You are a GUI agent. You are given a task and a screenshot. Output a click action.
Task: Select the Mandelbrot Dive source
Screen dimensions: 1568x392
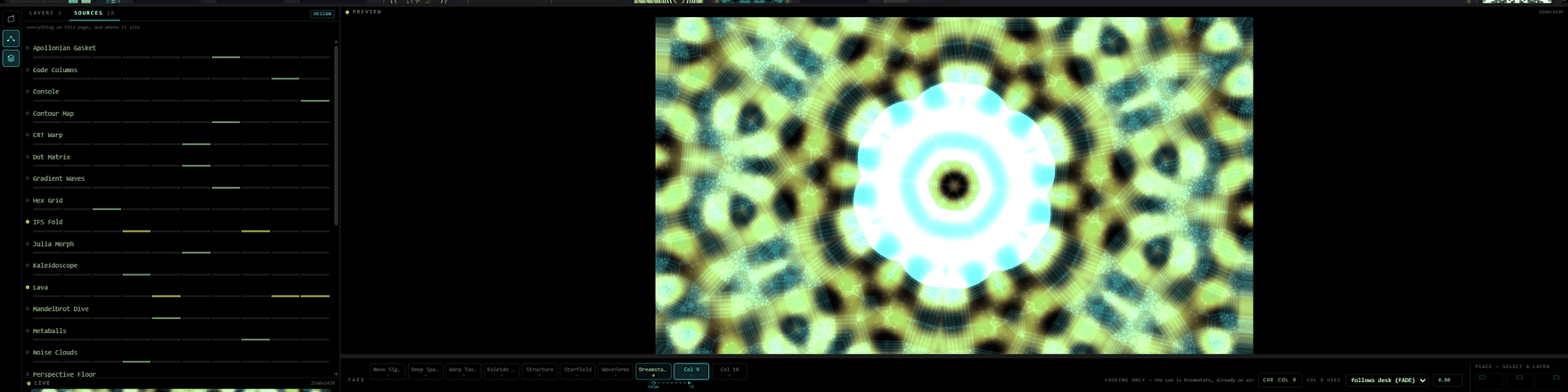point(61,309)
